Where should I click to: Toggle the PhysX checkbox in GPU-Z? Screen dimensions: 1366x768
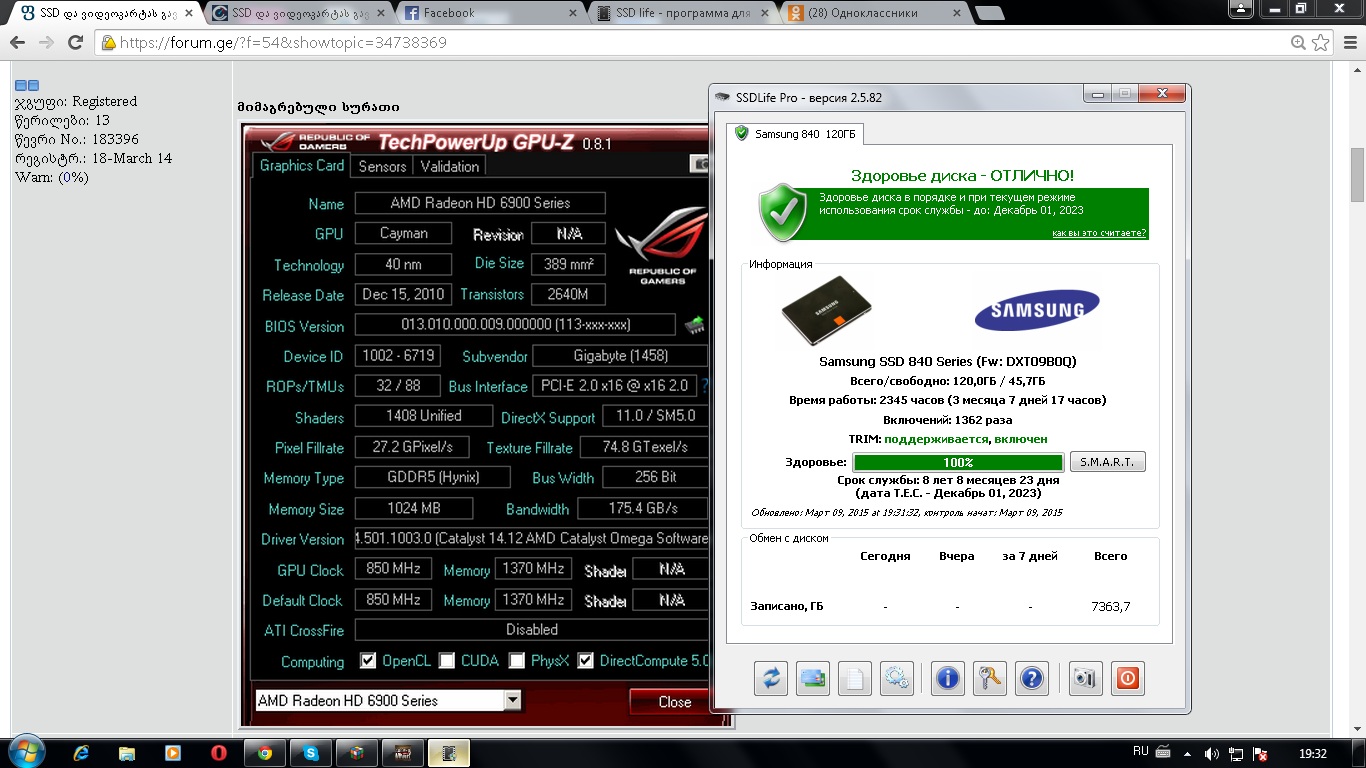pos(516,661)
